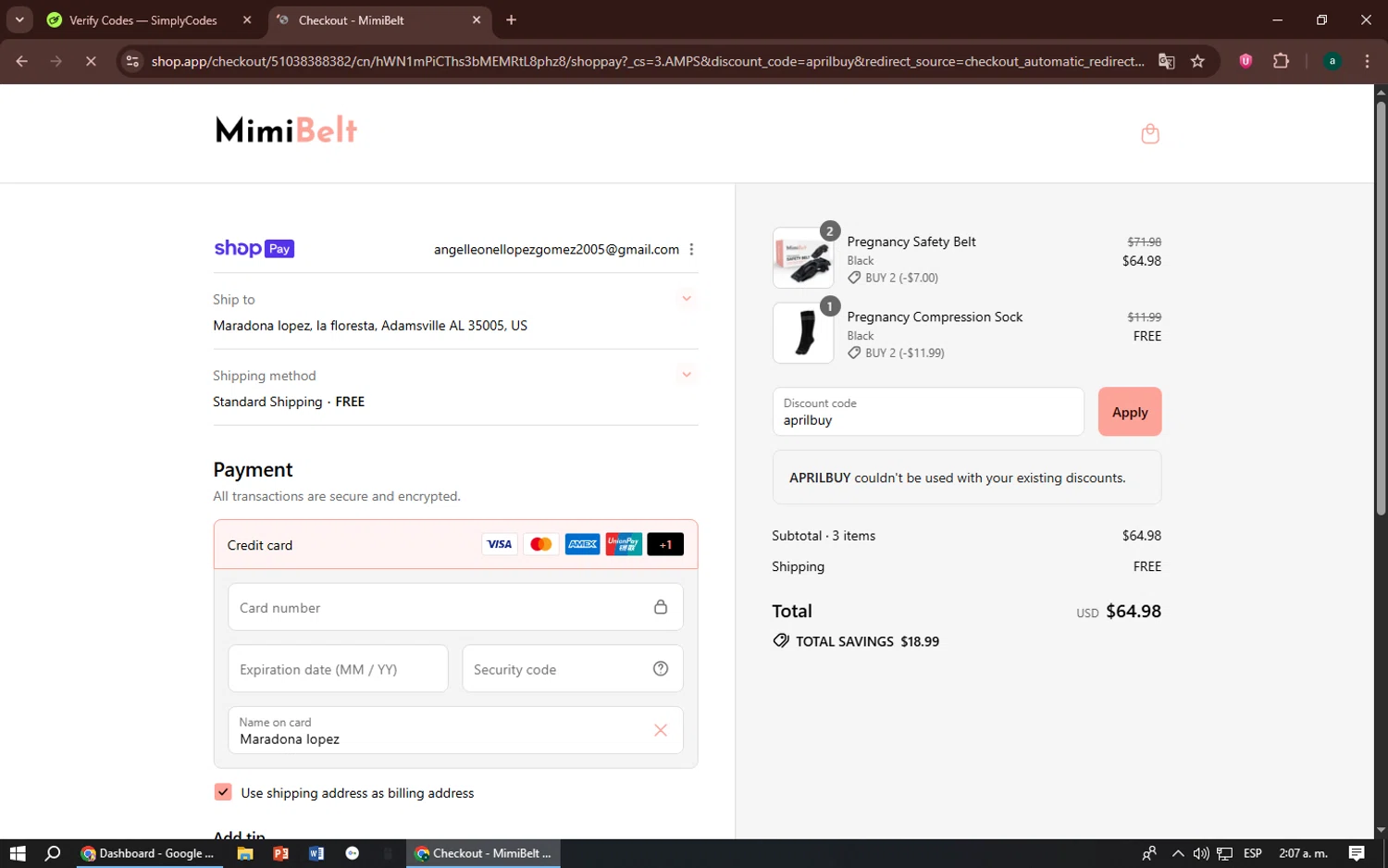Open Pregnancy Compression Sock thumbnail
1388x868 pixels.
pos(803,333)
